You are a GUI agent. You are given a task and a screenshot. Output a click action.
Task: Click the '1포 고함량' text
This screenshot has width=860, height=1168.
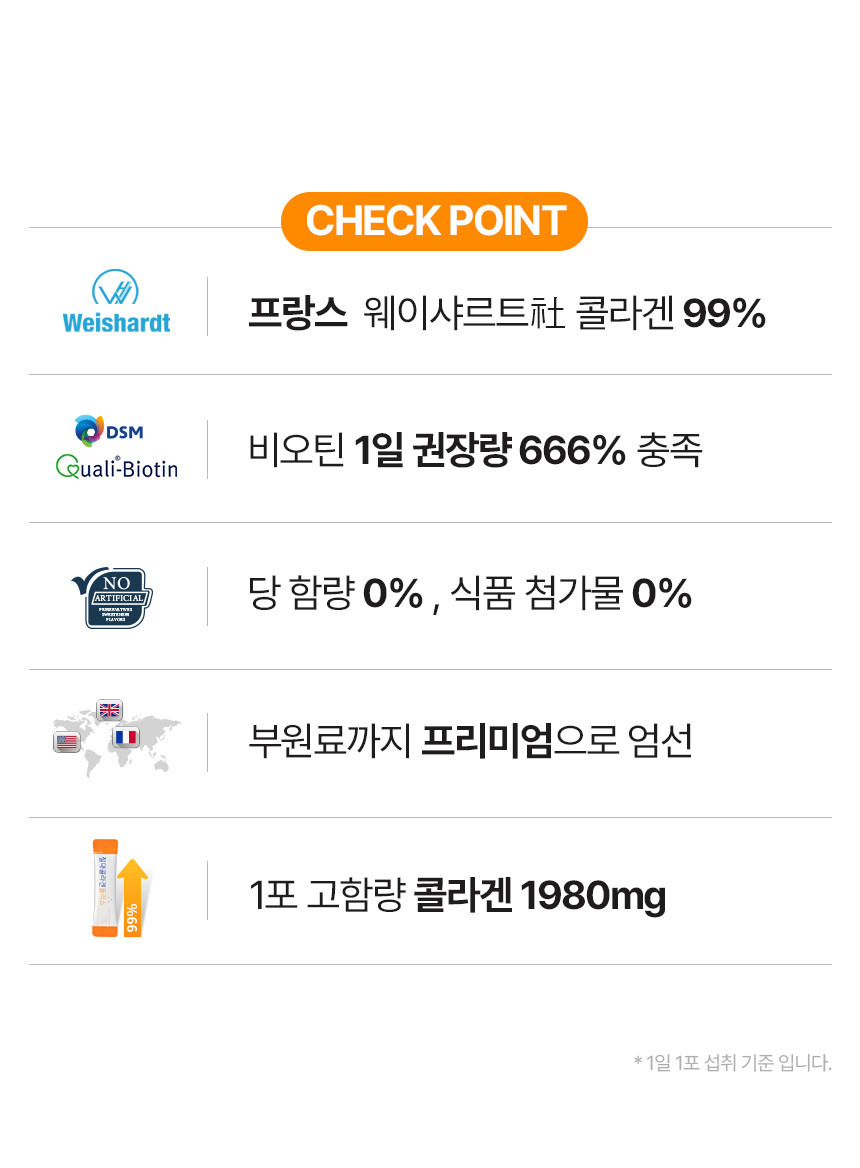(325, 896)
